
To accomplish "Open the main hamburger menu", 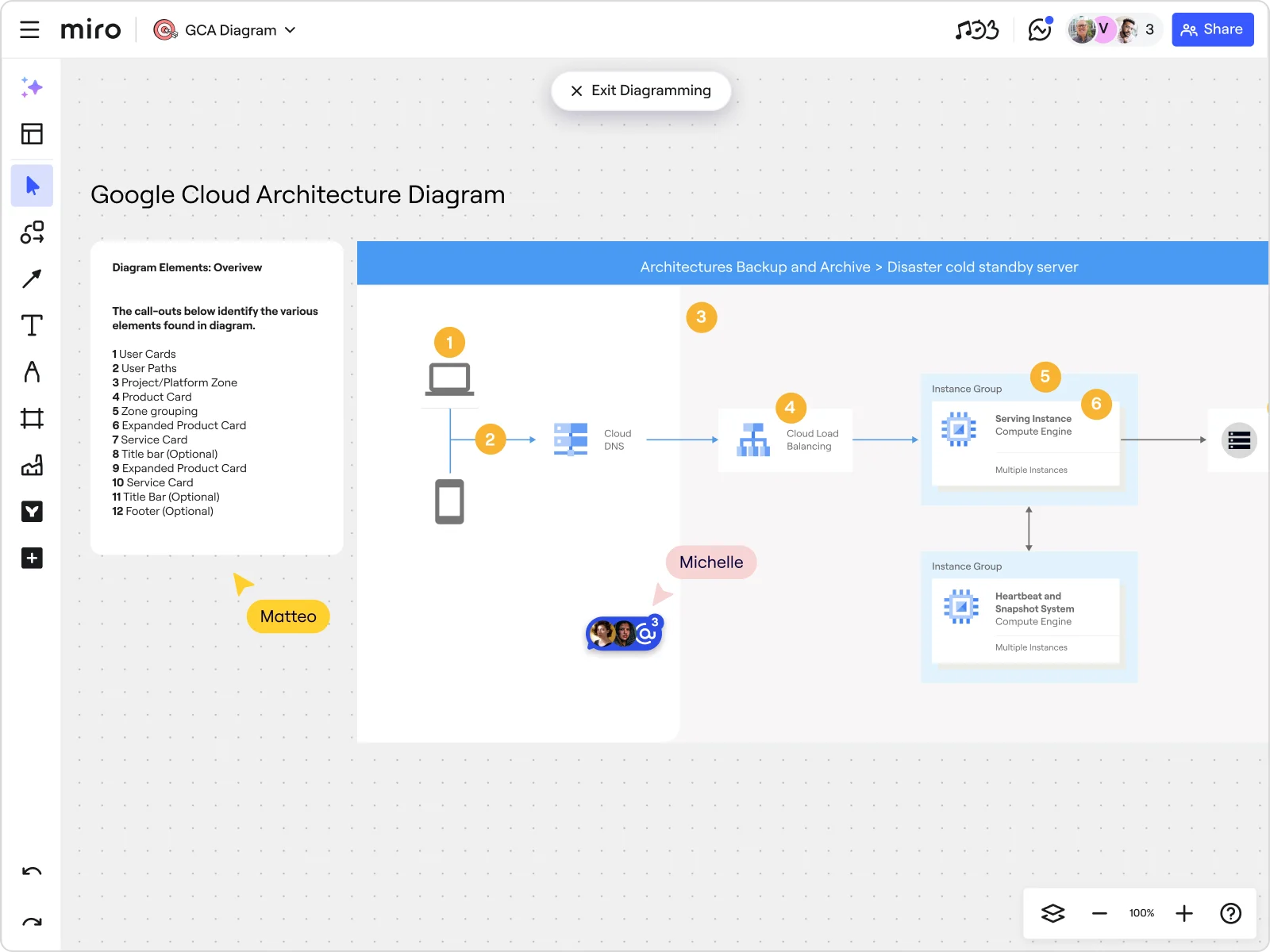I will pos(29,30).
